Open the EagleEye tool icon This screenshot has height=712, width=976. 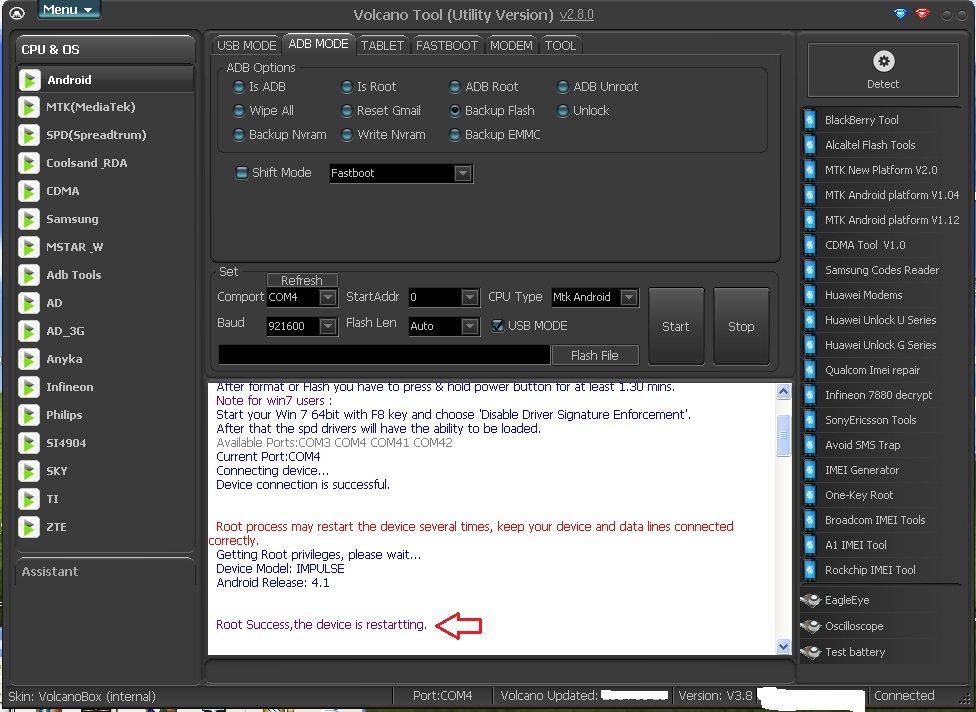click(811, 600)
